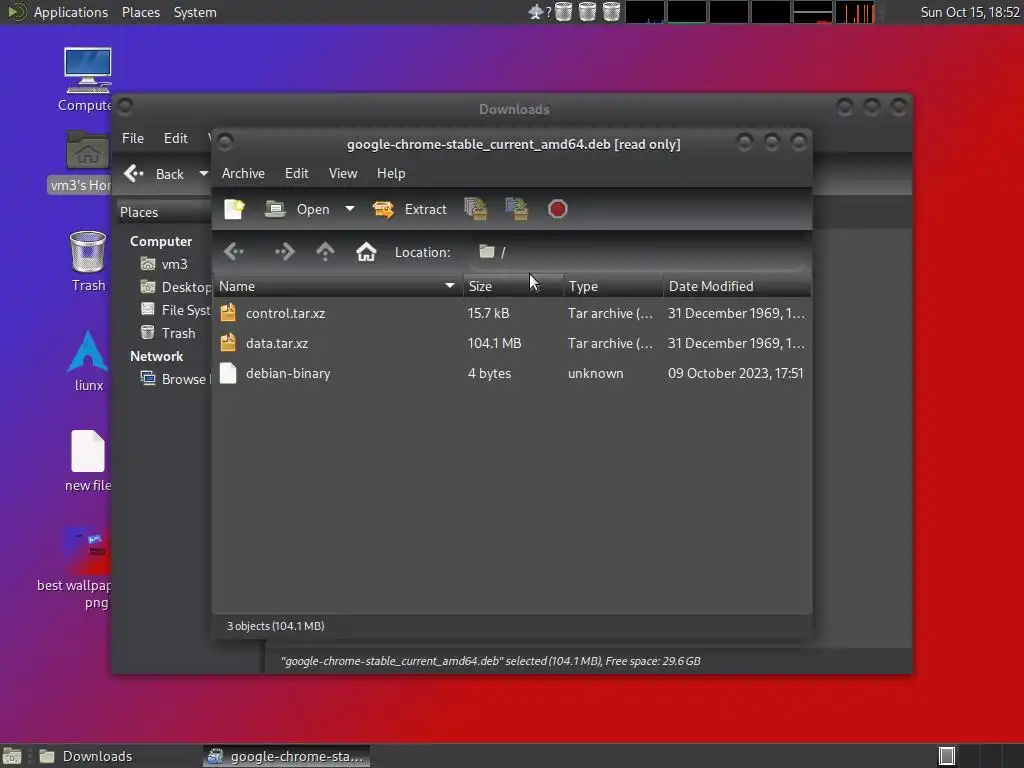Click the Extract toolbar button
The width and height of the screenshot is (1024, 768).
tap(409, 209)
